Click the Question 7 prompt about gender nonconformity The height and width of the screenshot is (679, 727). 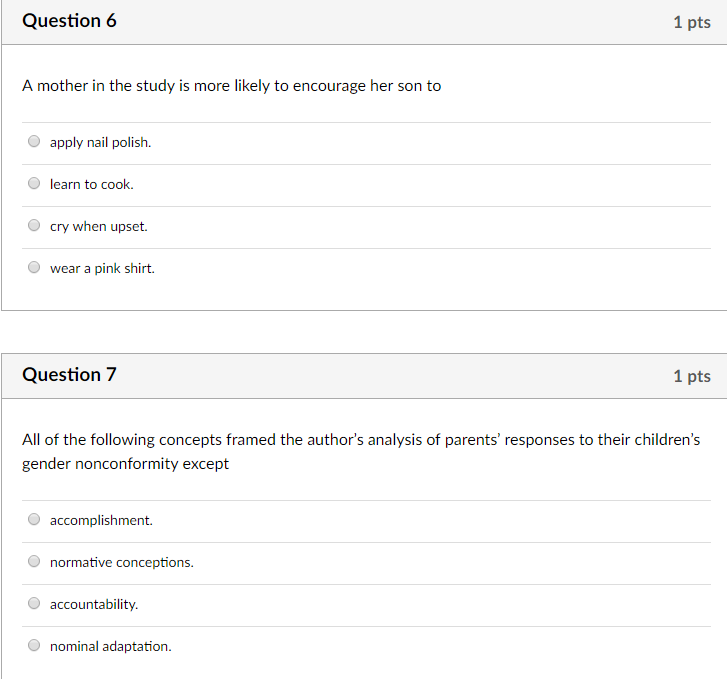(x=361, y=451)
